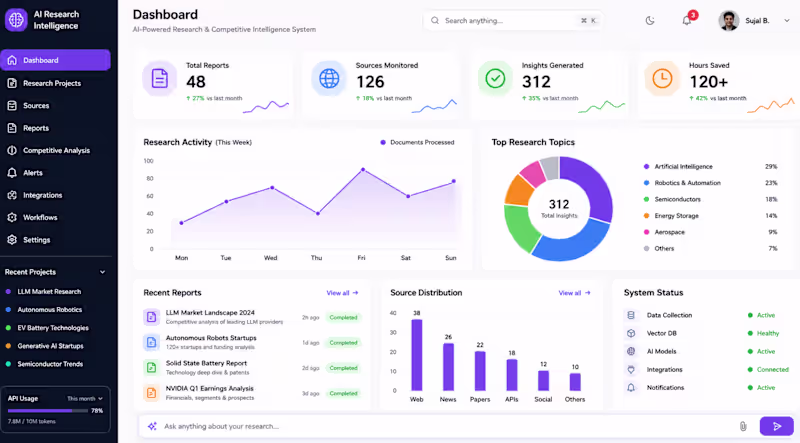
Task: Click the Workflows gear icon
Action: click(12, 217)
